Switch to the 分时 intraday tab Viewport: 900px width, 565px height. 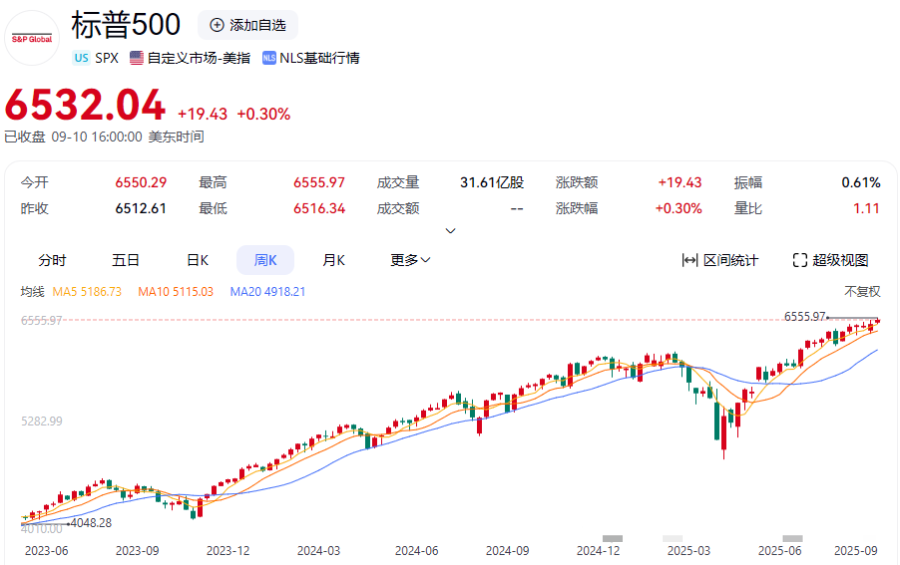click(x=52, y=260)
